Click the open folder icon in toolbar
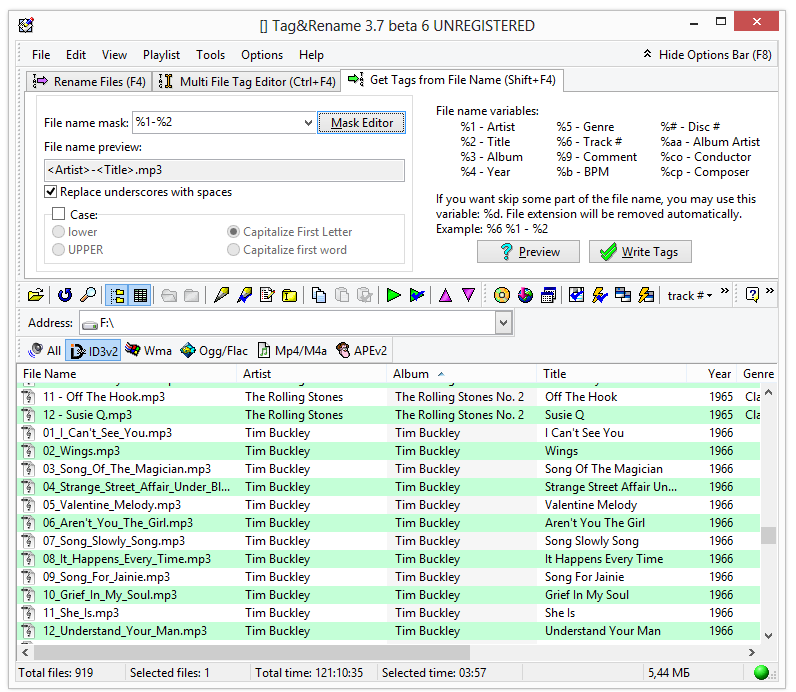Screen dimensions: 796x692 36,295
